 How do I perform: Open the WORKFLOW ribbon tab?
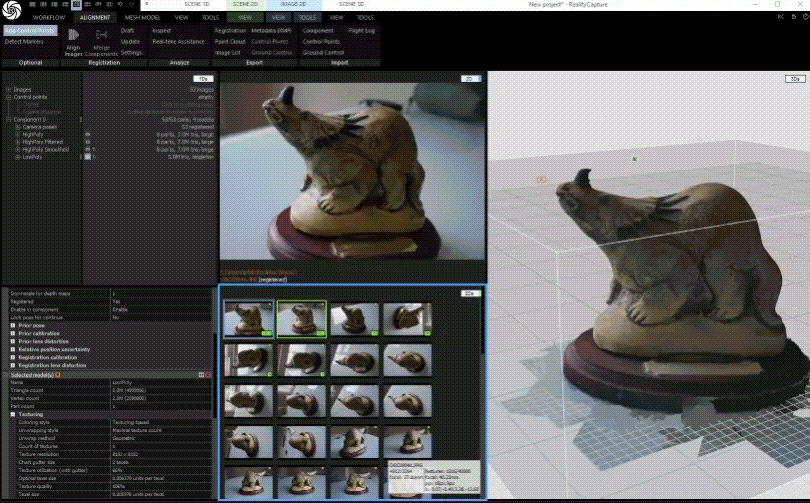coord(48,18)
